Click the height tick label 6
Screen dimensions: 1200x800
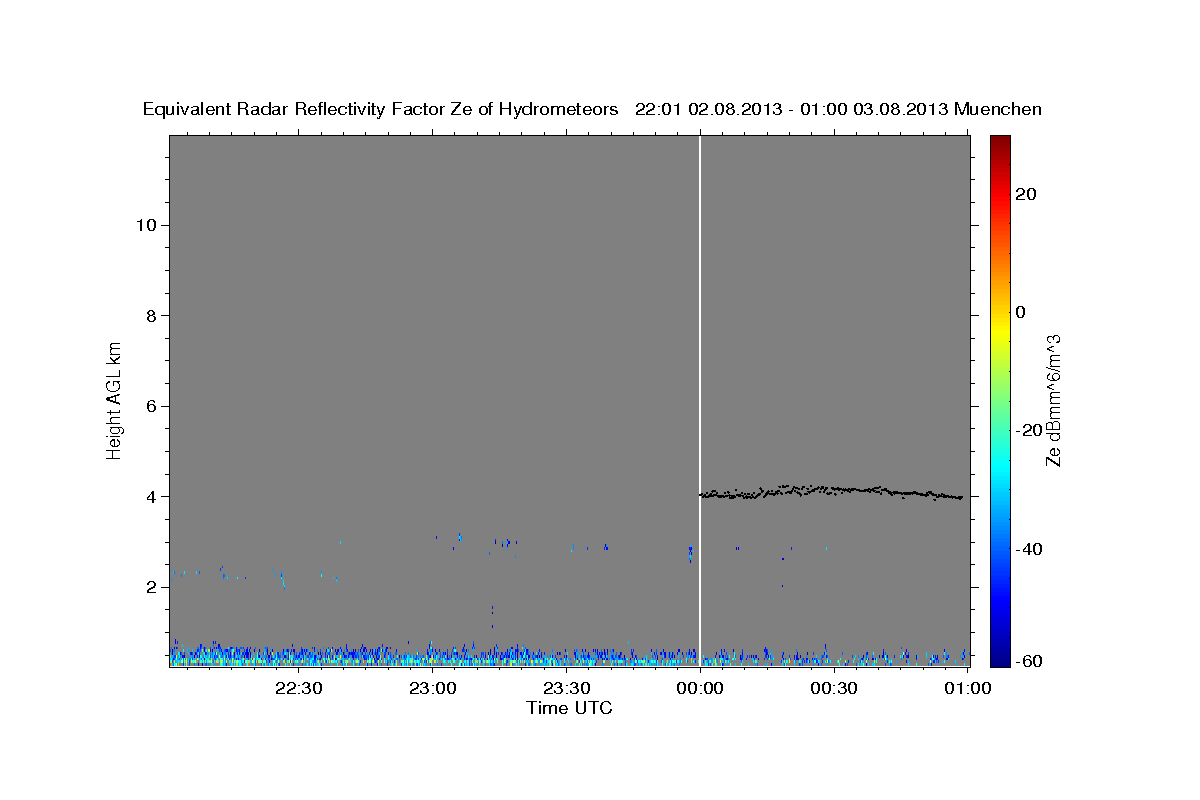[151, 406]
